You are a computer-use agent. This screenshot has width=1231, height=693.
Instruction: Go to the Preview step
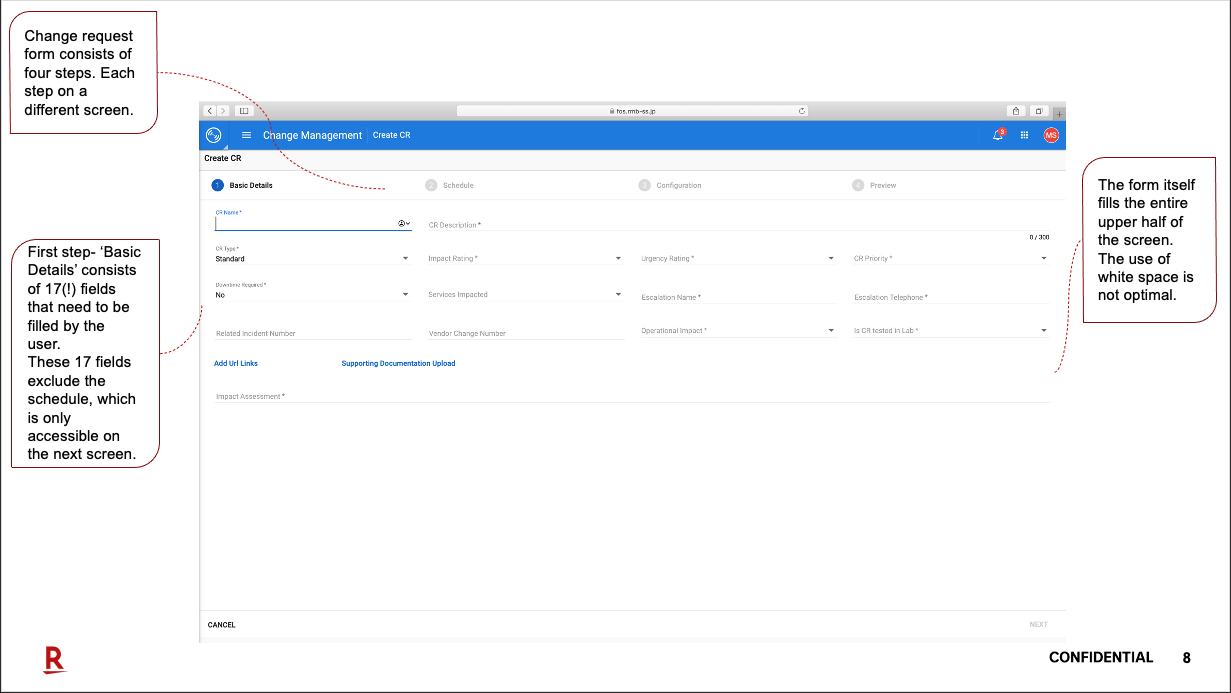click(875, 185)
